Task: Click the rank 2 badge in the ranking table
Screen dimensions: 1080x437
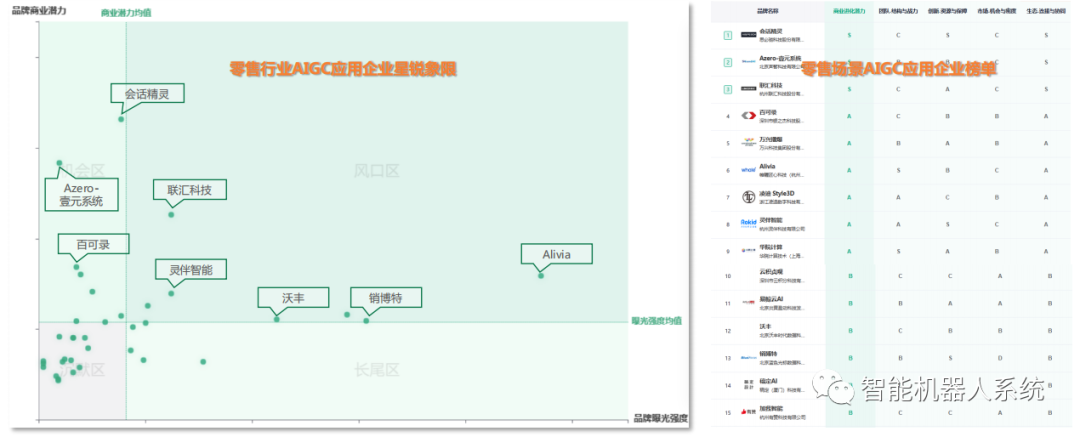Action: pyautogui.click(x=727, y=62)
